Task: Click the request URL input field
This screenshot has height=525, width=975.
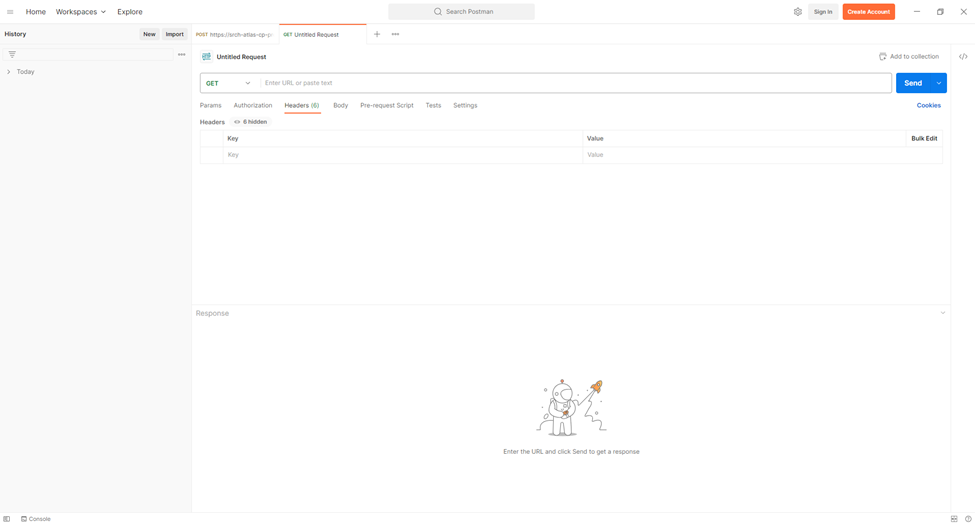Action: tap(575, 83)
